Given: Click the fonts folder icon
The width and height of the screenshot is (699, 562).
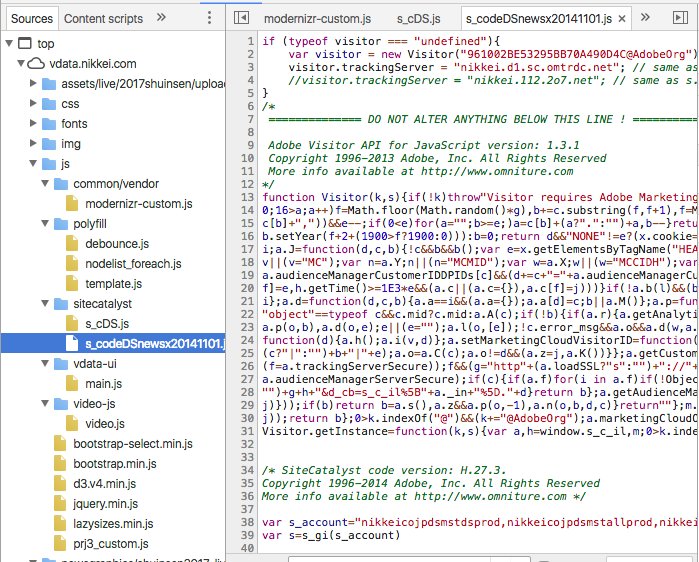Looking at the screenshot, I should (x=49, y=124).
